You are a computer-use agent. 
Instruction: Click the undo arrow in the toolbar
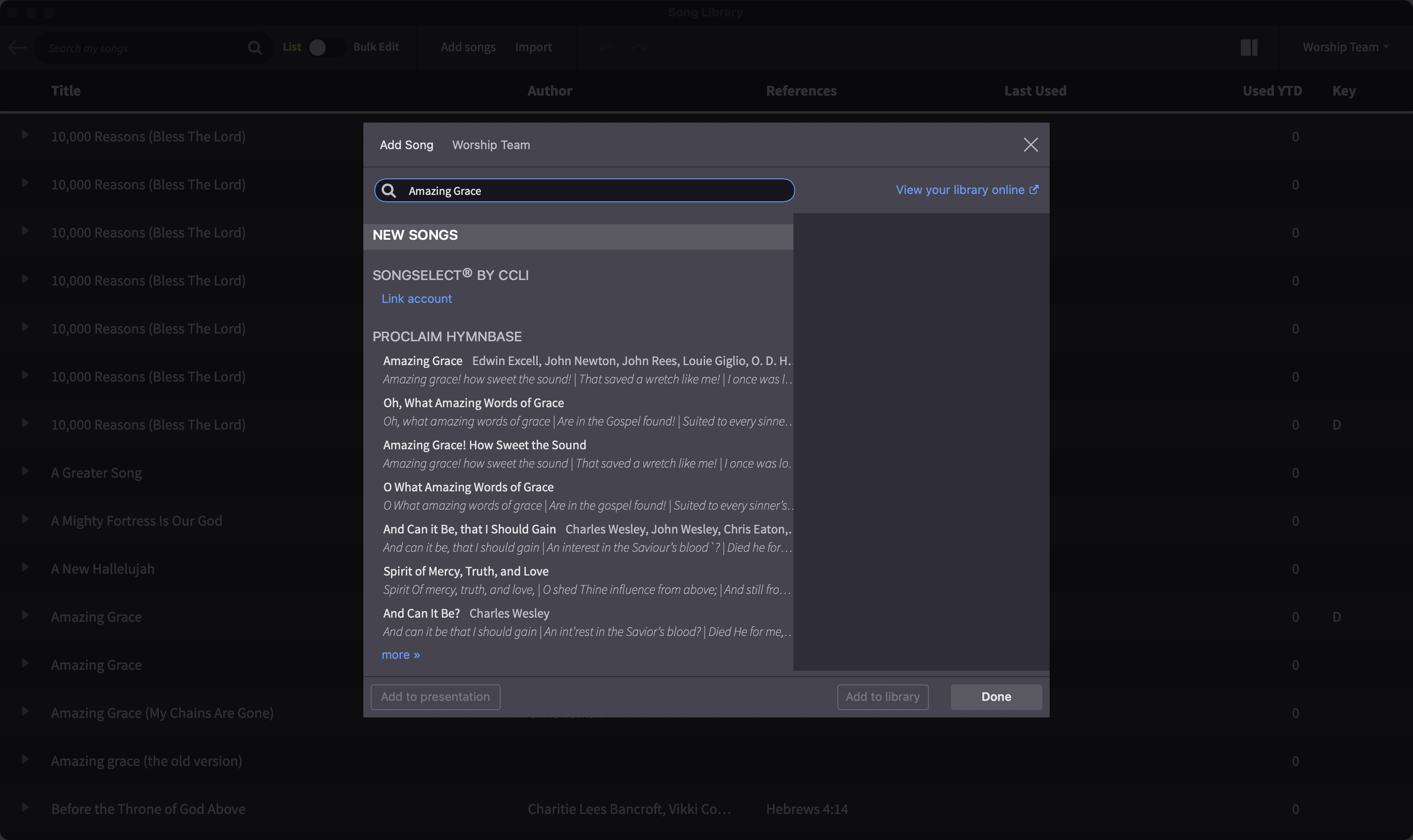point(607,48)
